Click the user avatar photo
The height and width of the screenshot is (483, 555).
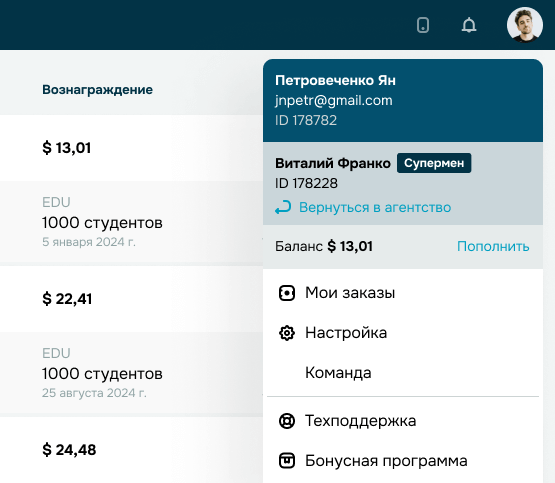coord(525,25)
